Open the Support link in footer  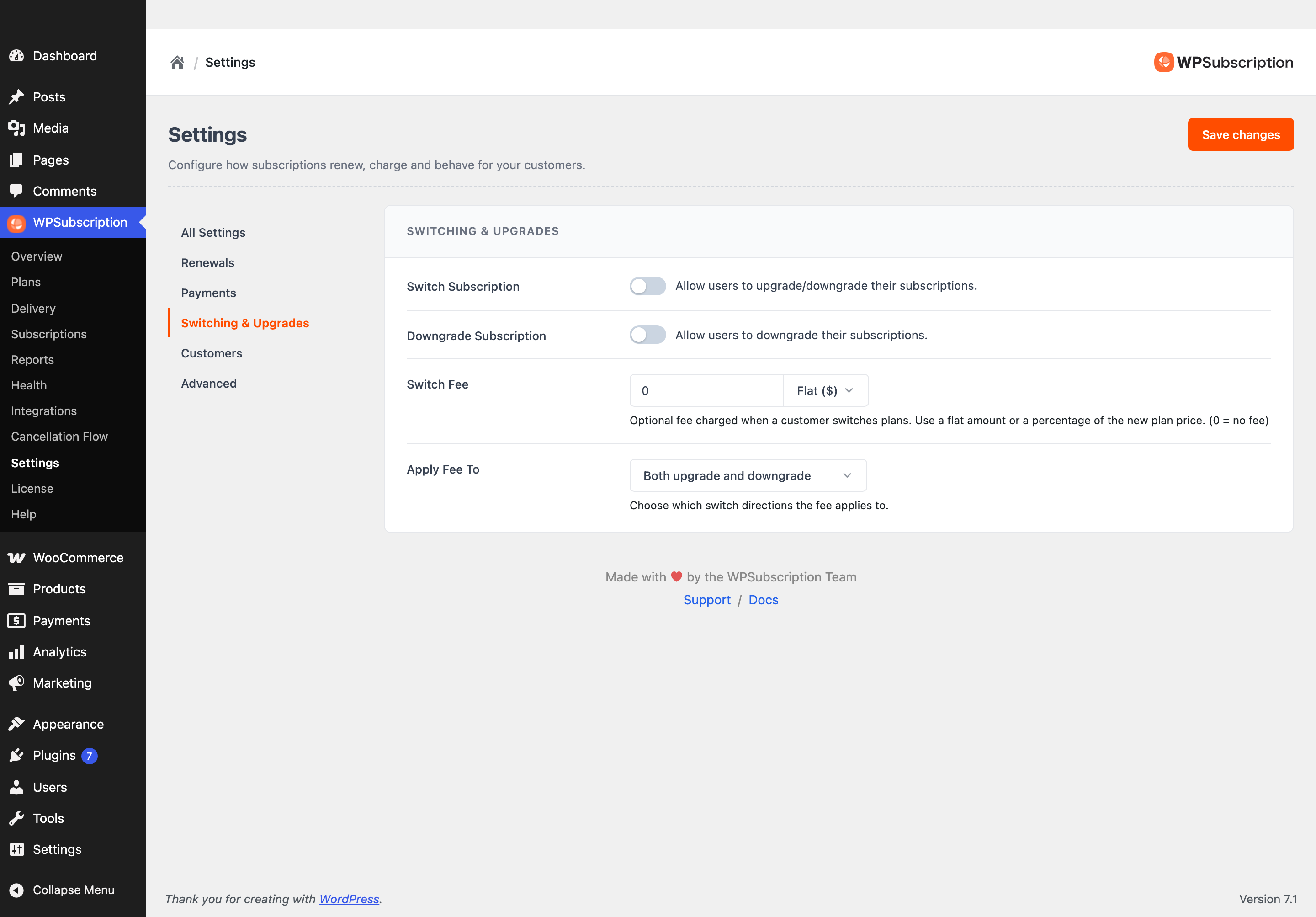(x=707, y=600)
